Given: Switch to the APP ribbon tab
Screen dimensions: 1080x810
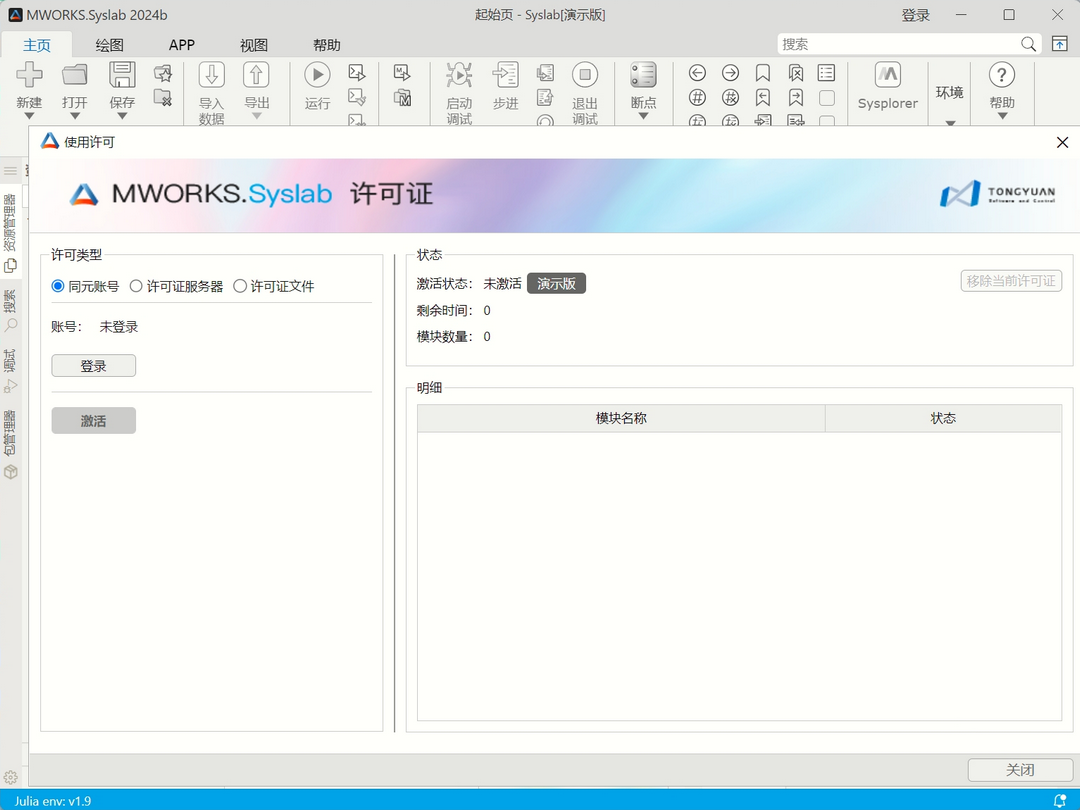Looking at the screenshot, I should pos(182,45).
